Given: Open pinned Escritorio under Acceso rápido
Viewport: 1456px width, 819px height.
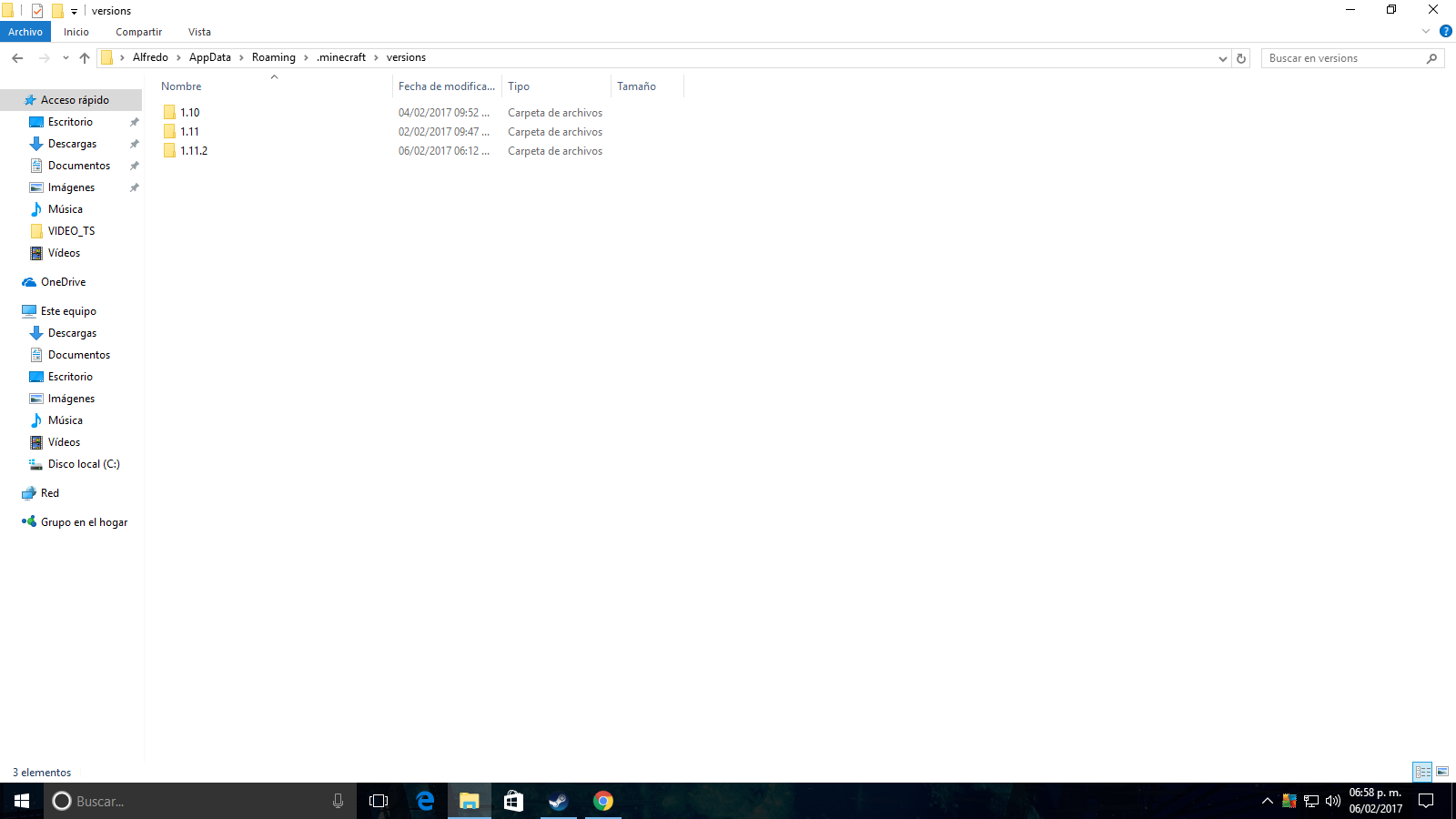Looking at the screenshot, I should pyautogui.click(x=70, y=122).
